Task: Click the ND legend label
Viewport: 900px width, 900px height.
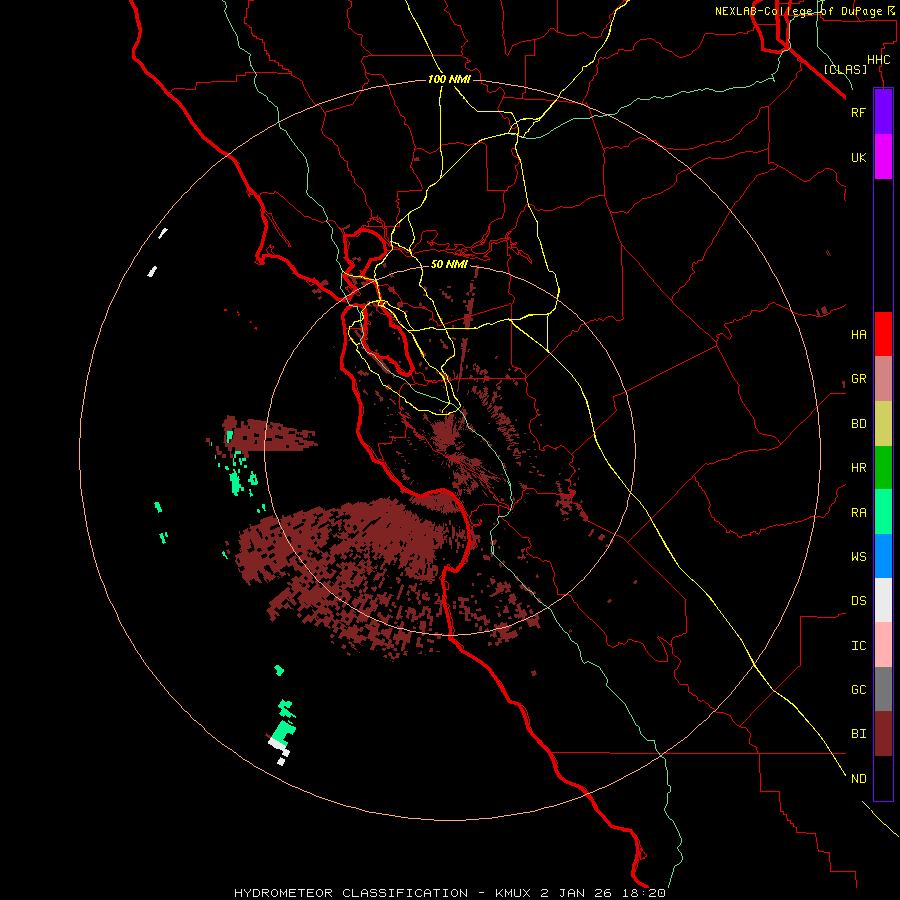Action: 858,779
